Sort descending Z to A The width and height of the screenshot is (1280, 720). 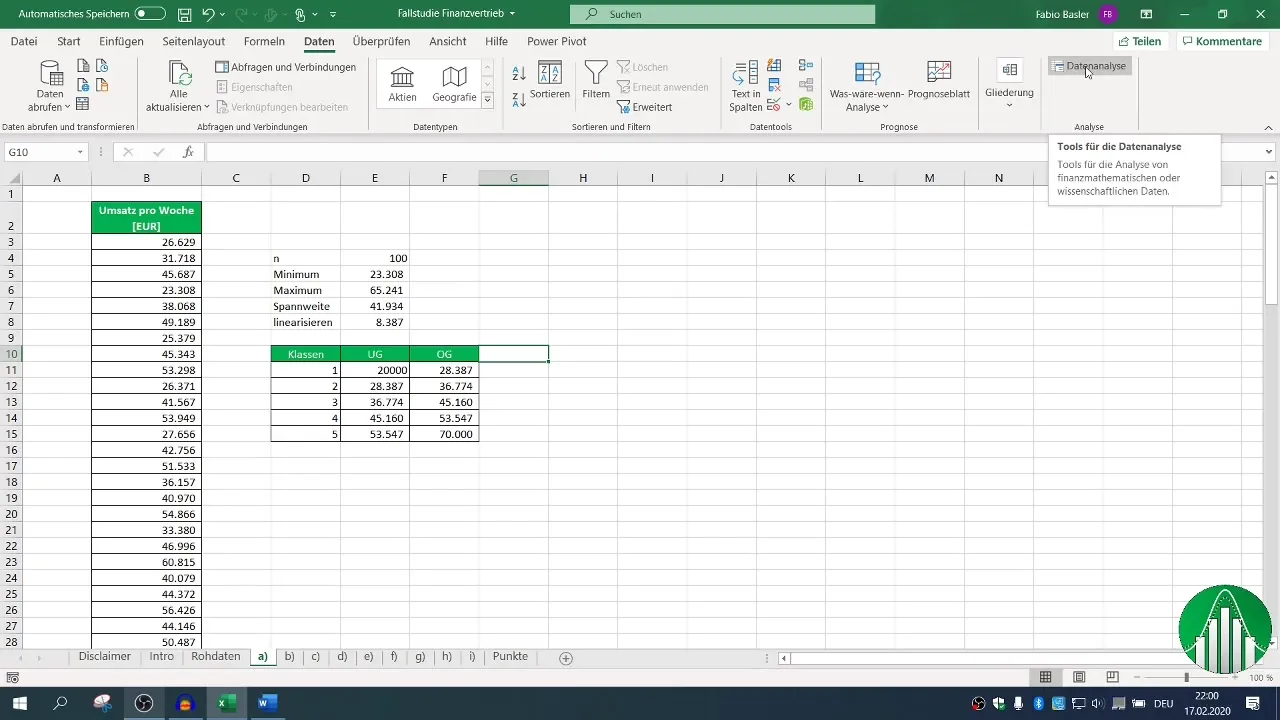click(519, 99)
